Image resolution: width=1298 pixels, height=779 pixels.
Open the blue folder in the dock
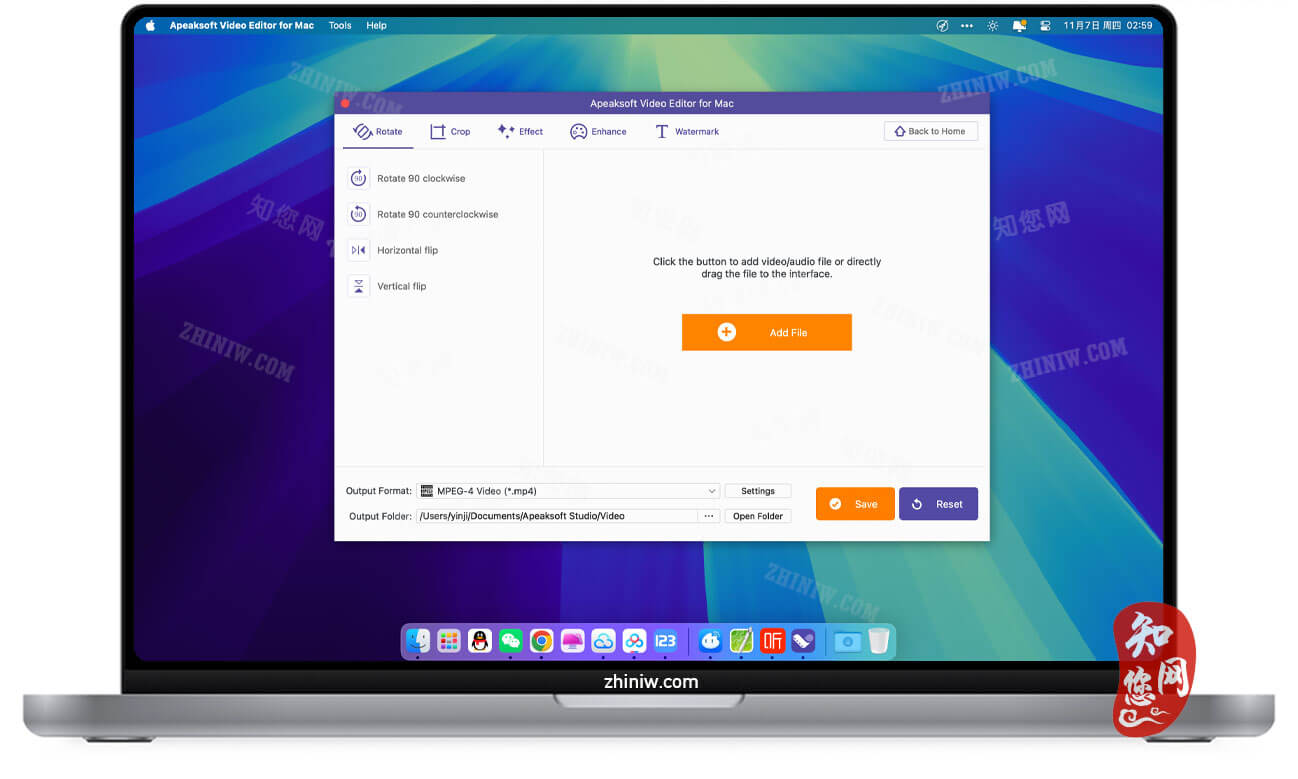pyautogui.click(x=847, y=641)
